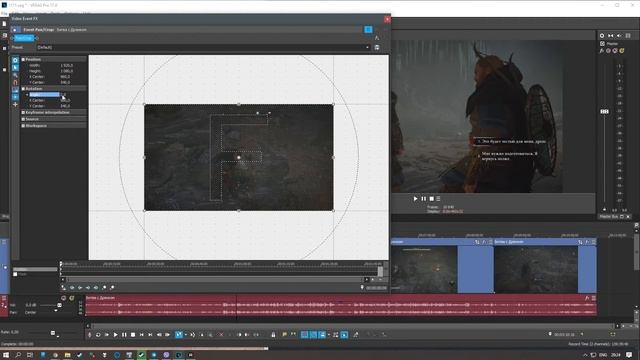Click the speaker dim output icon in Master Bus

(x=619, y=36)
